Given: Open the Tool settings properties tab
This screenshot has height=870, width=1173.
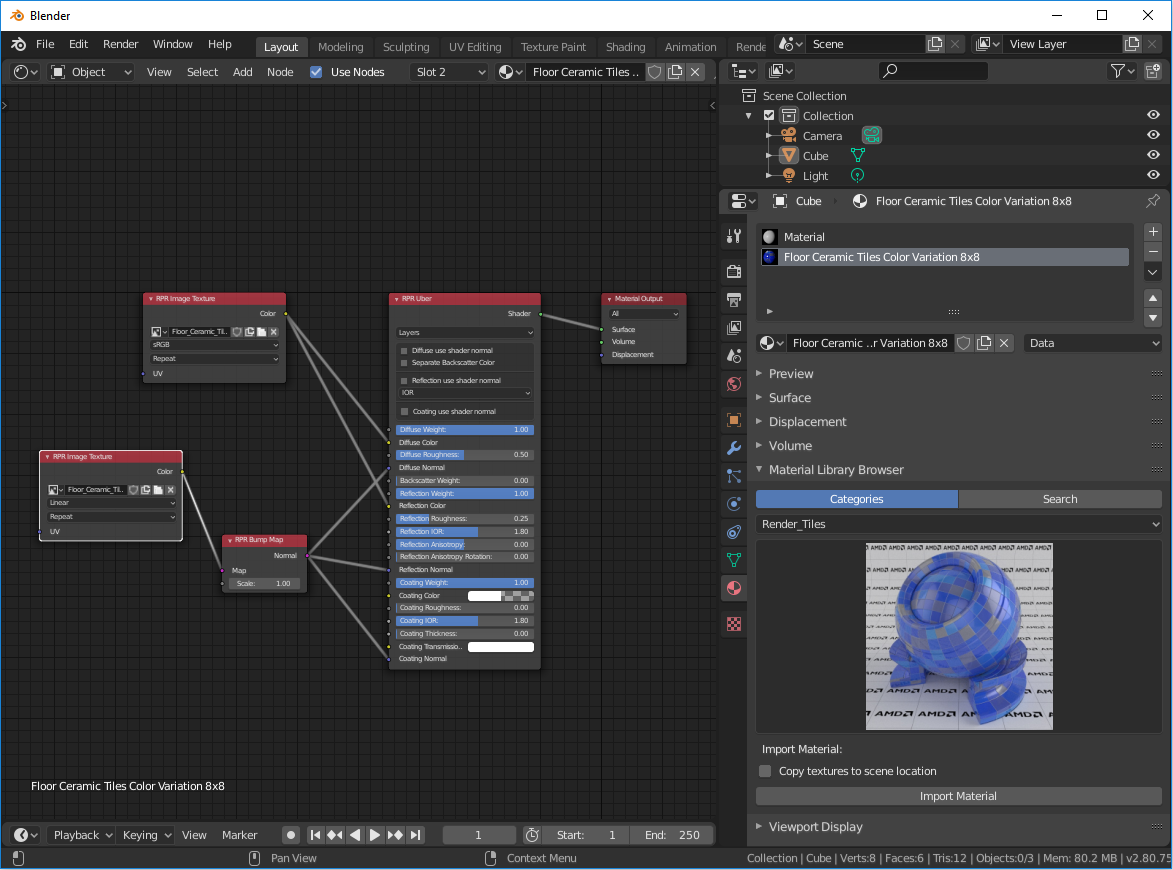Looking at the screenshot, I should pyautogui.click(x=734, y=236).
